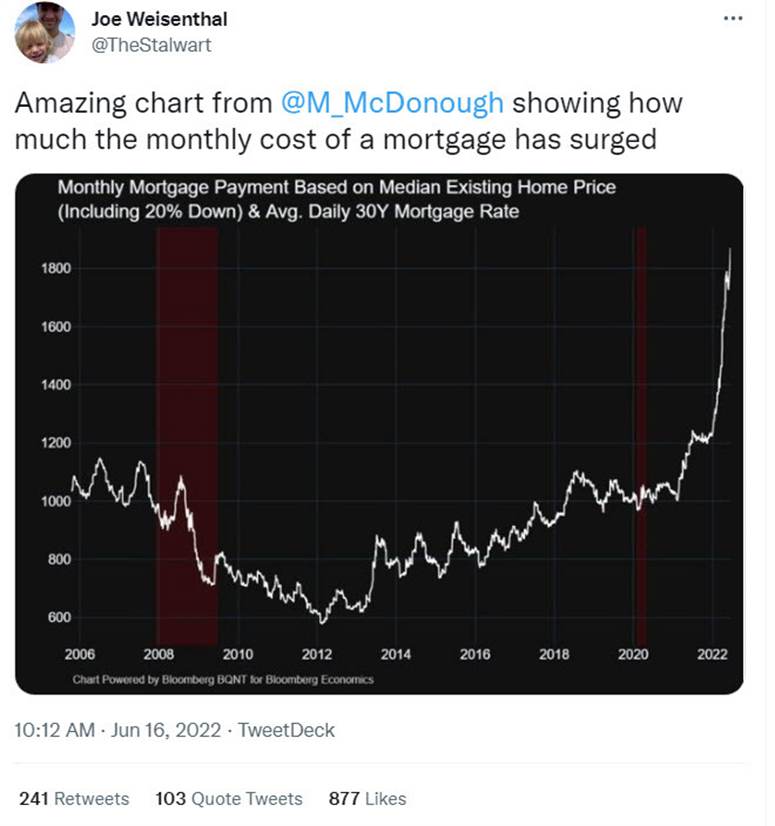Click the Bloomberg BQNT chart credit text
The height and width of the screenshot is (826, 775).
(x=223, y=680)
